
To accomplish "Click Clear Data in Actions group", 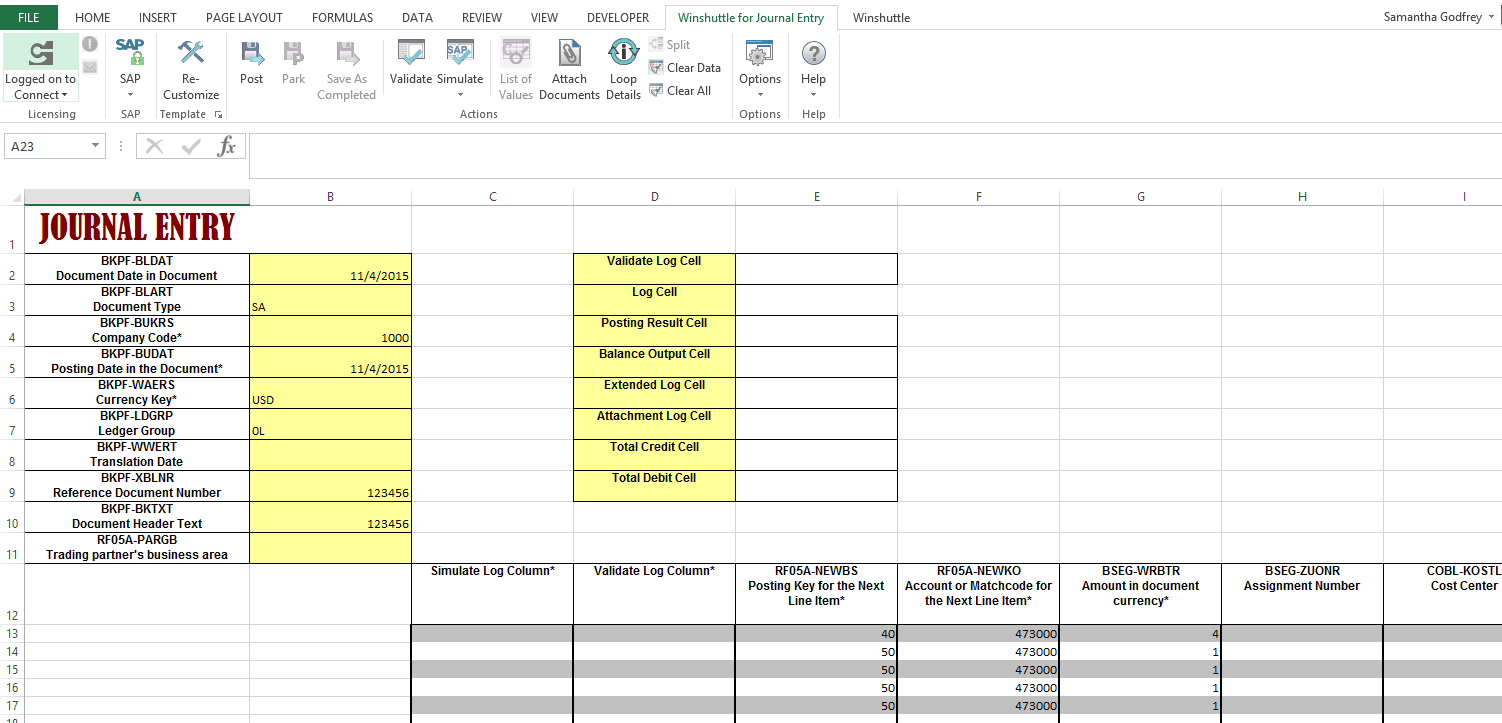I will coord(685,68).
